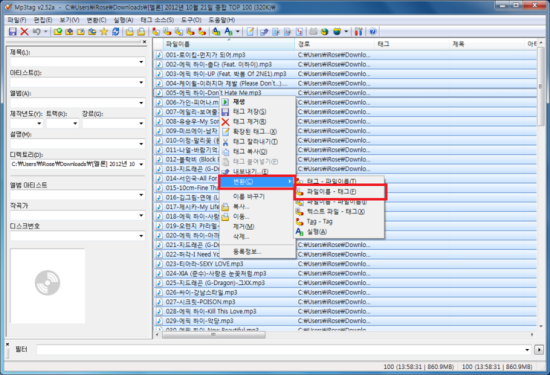This screenshot has height=375, width=550.
Task: Click the Save tag disk icon in toolbar
Action: click(x=13, y=32)
